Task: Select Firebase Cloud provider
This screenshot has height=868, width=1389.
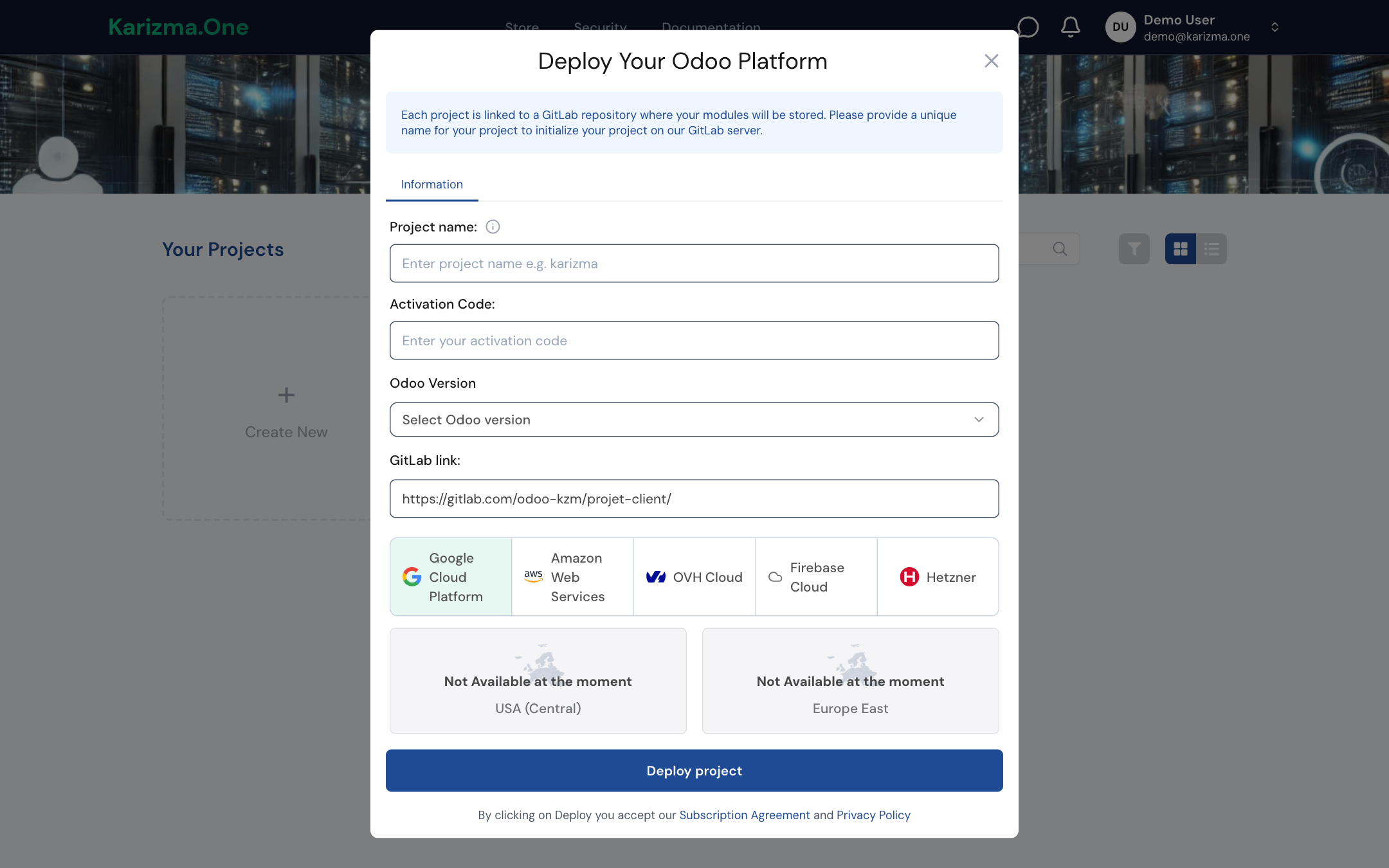Action: coord(816,577)
